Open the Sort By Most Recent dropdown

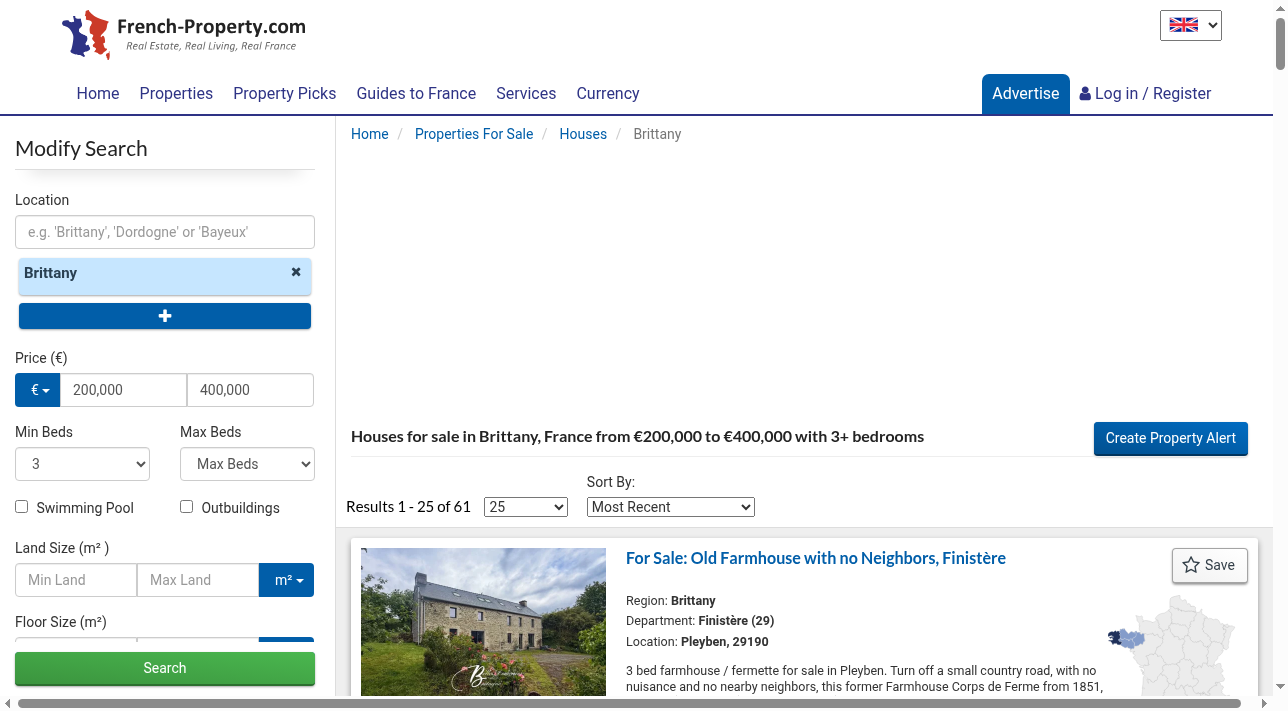click(x=671, y=507)
